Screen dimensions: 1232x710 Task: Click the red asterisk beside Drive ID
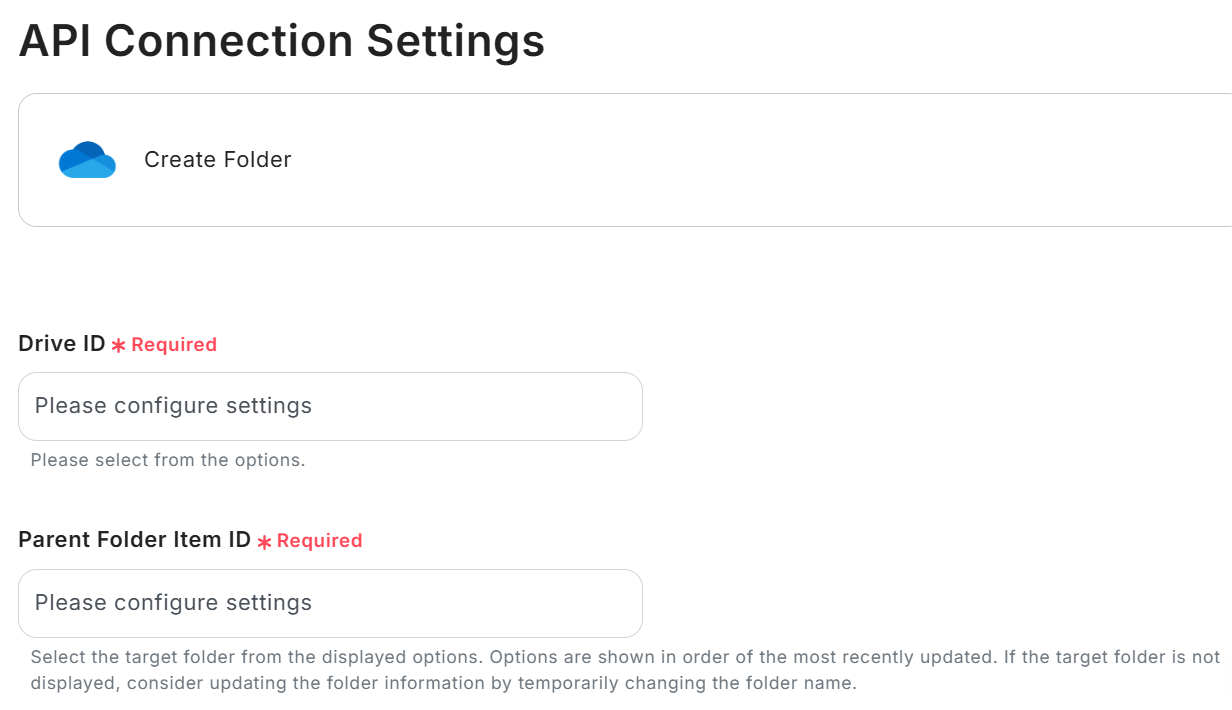118,345
